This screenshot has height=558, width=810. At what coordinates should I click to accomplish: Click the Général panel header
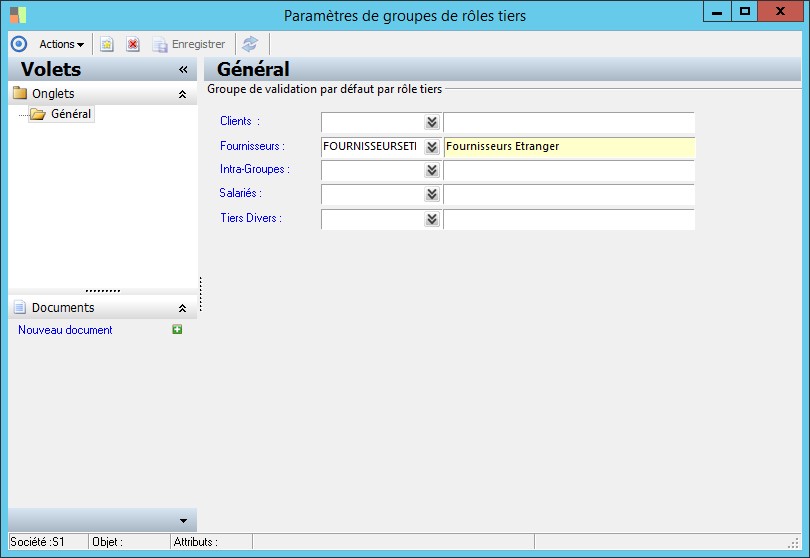coord(502,69)
